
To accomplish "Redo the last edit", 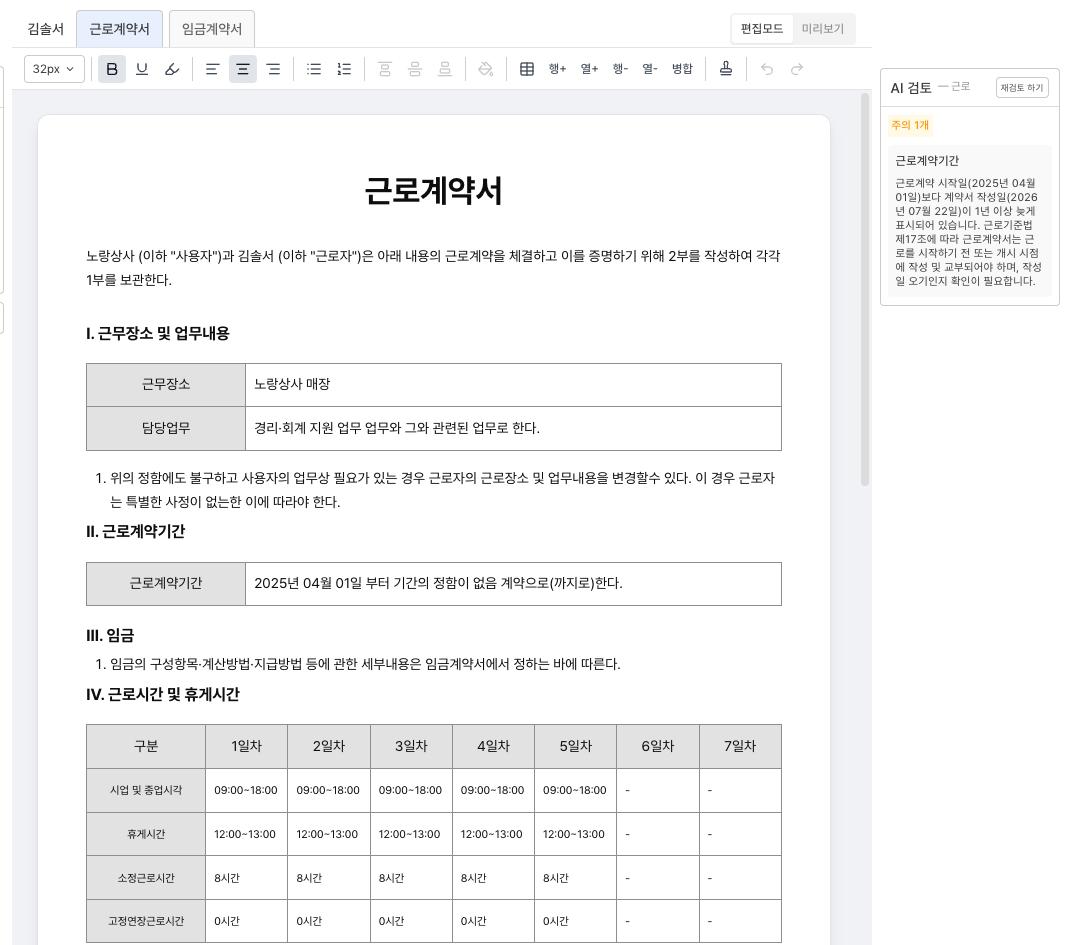I will 797,69.
